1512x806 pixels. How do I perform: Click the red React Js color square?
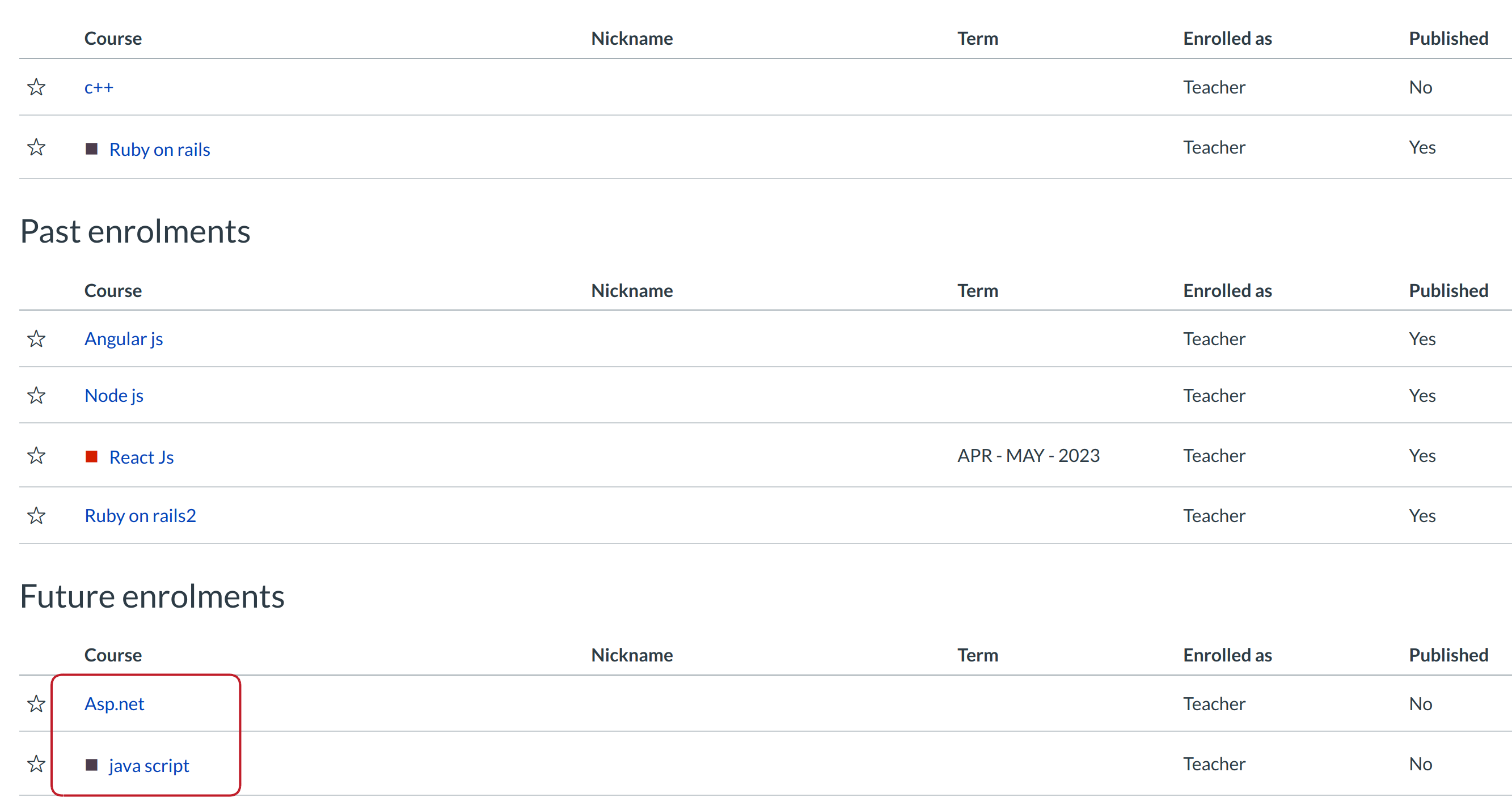point(91,456)
